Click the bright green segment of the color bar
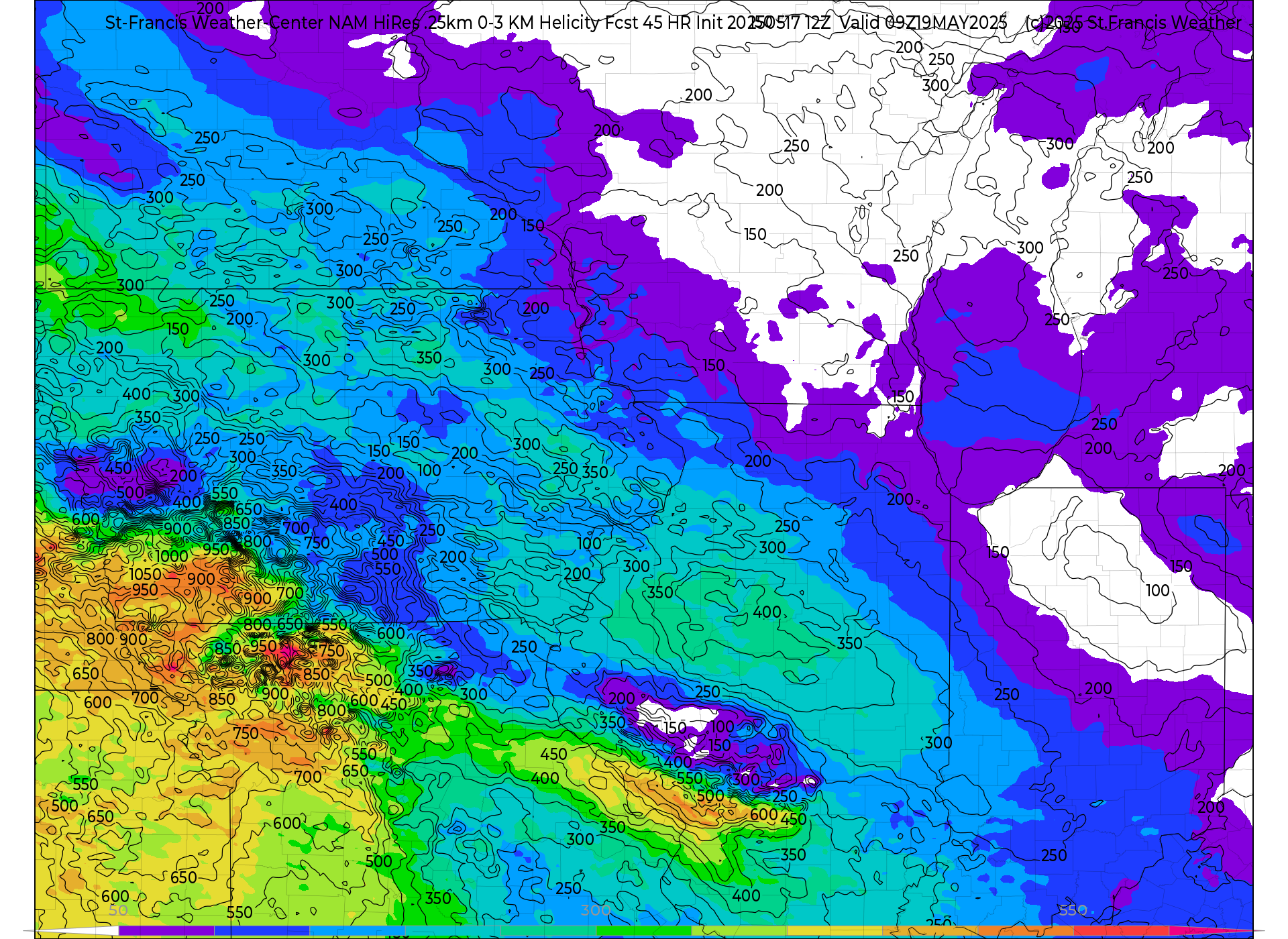 tap(643, 931)
